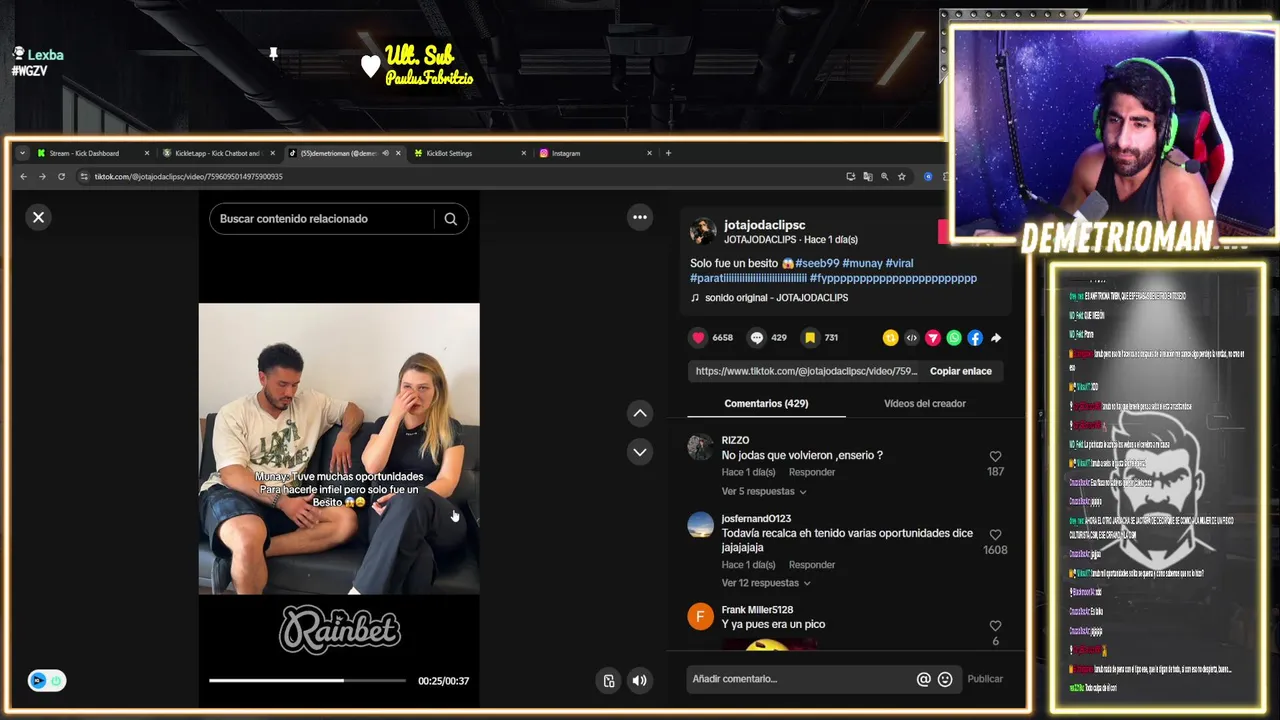Open jotajodaclipsc creator profile name
The height and width of the screenshot is (720, 1280).
pos(764,225)
